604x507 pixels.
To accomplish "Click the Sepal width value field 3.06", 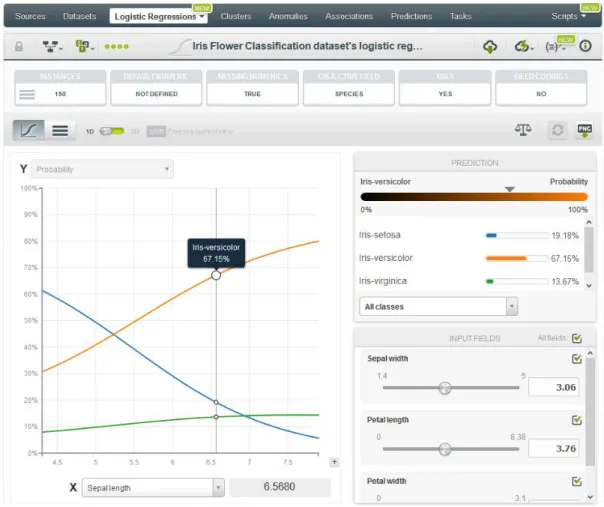I will click(x=554, y=387).
